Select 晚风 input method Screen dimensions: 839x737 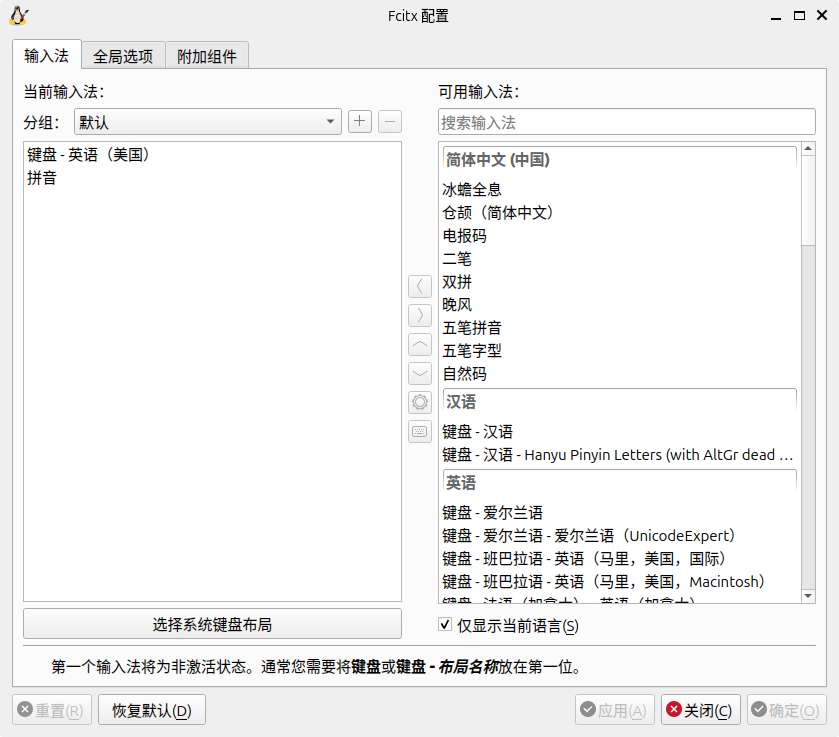tap(620, 305)
